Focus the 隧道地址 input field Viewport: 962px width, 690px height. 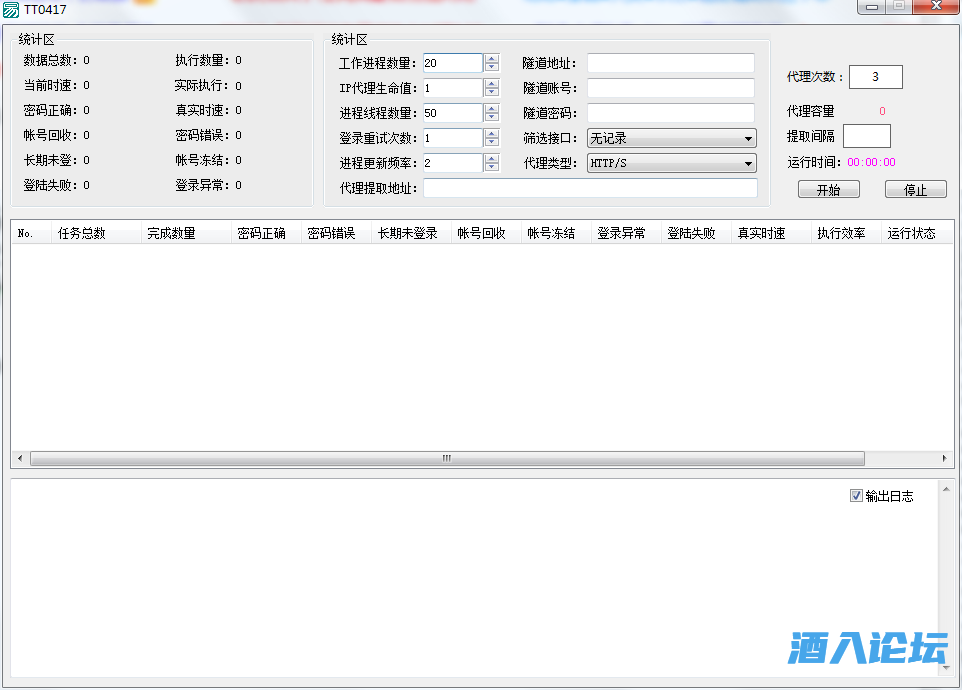point(670,63)
